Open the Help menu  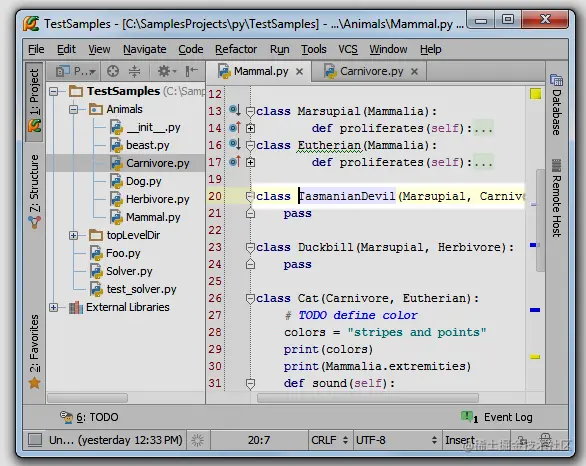click(x=430, y=49)
